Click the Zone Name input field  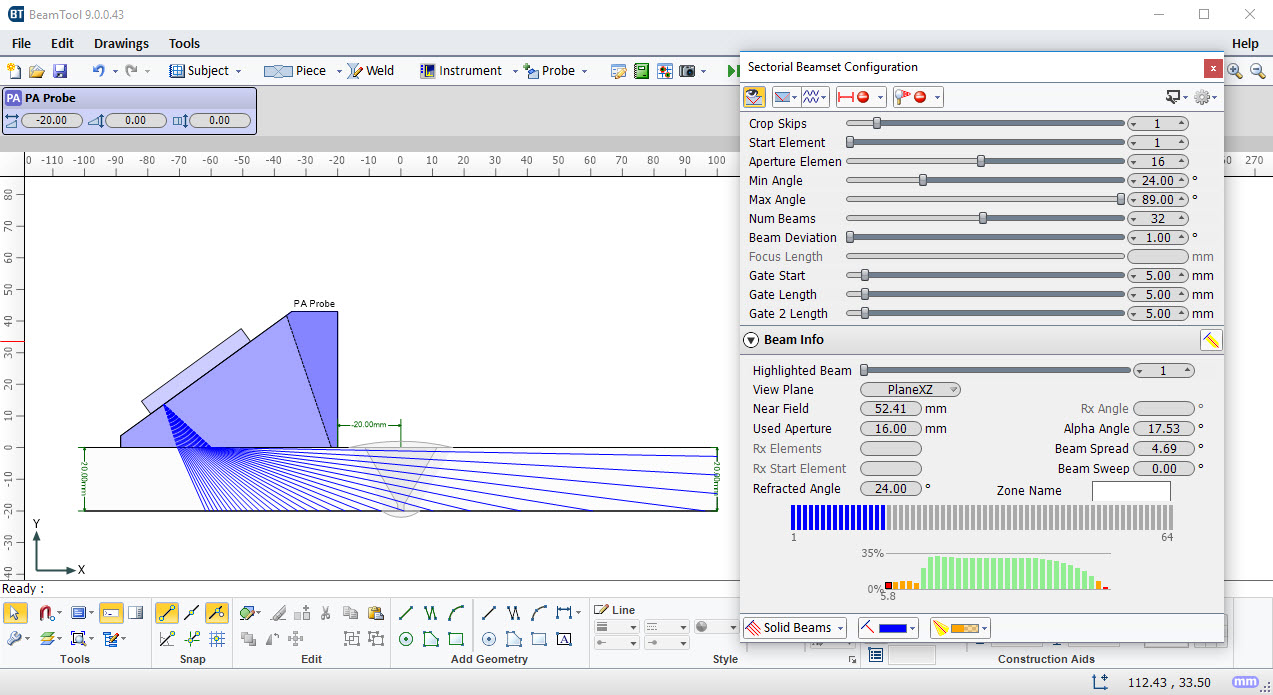coord(1130,491)
